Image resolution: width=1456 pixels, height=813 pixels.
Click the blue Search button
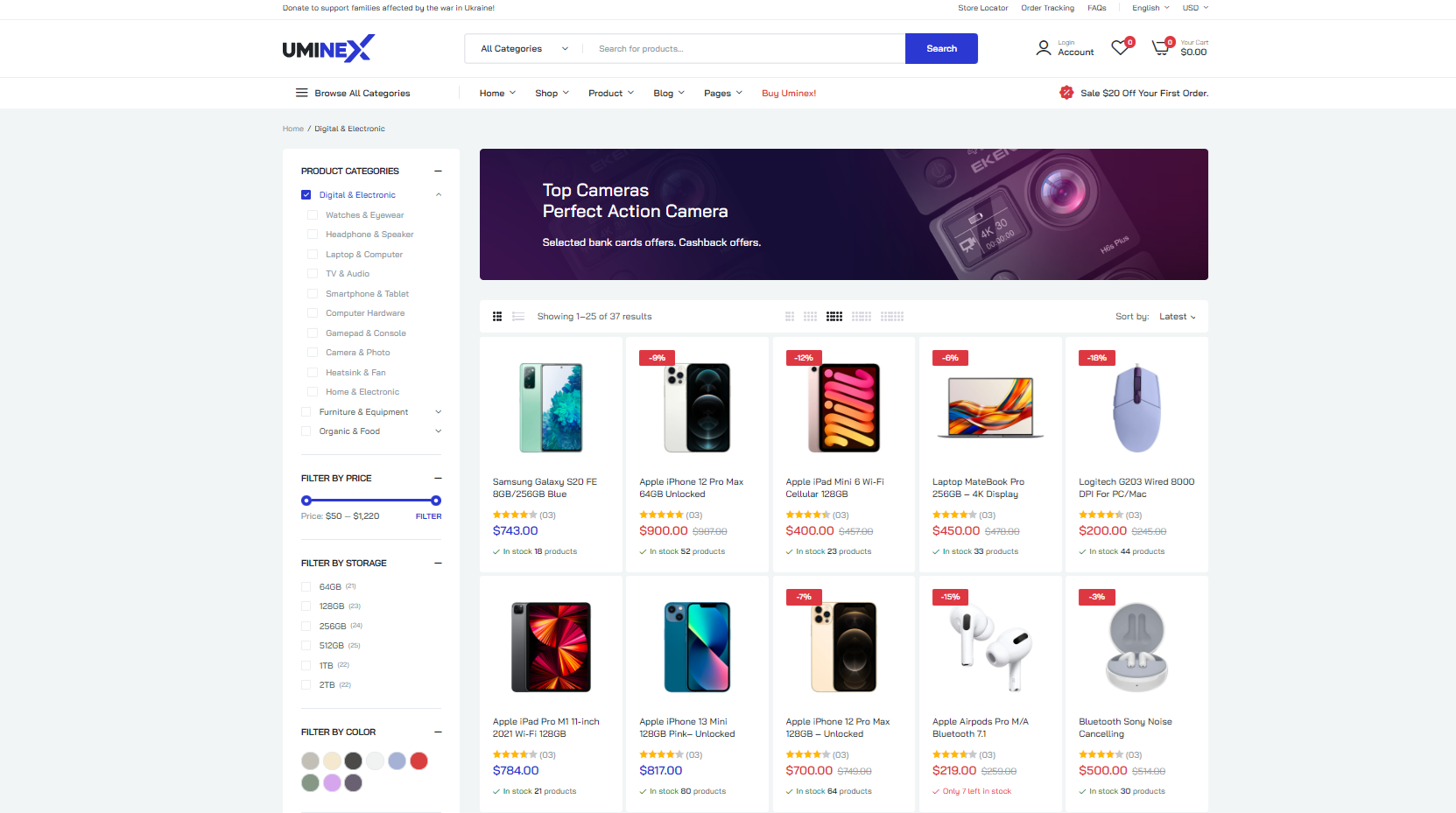coord(941,49)
